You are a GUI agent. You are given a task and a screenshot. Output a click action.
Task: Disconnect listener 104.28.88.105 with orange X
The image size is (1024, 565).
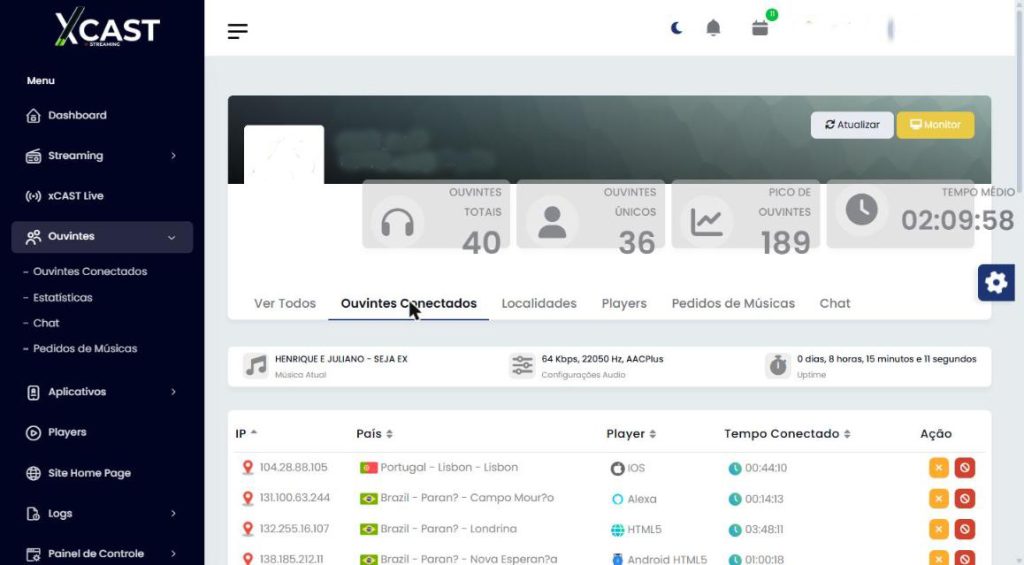938,468
